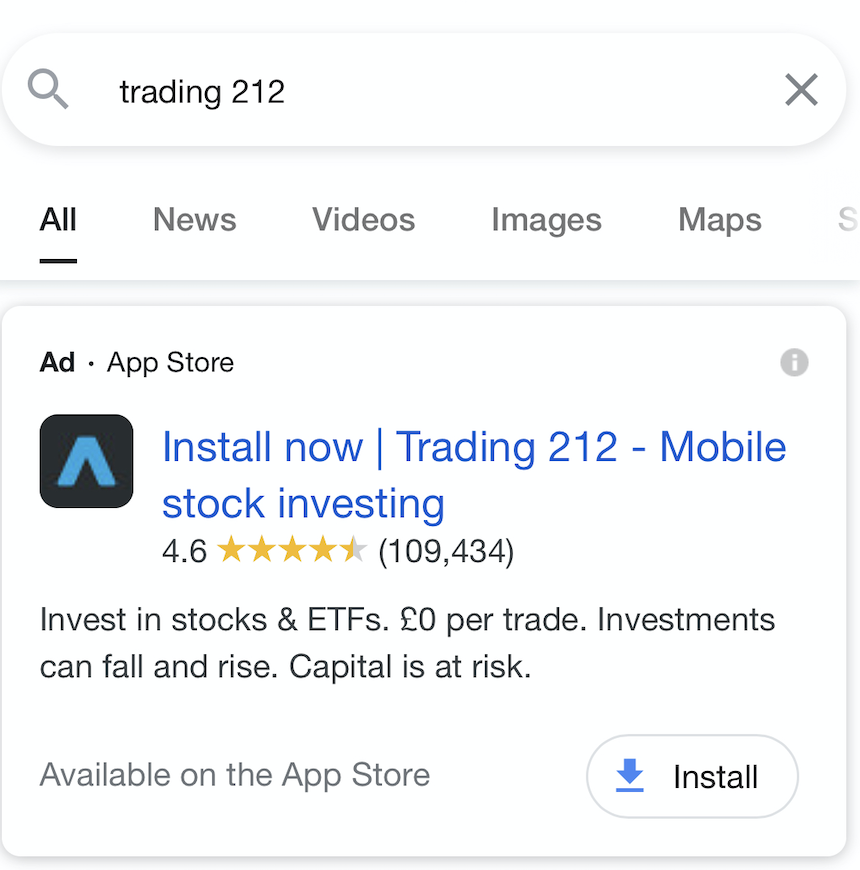860x870 pixels.
Task: Tap the Trading 212 app logo
Action: (87, 461)
